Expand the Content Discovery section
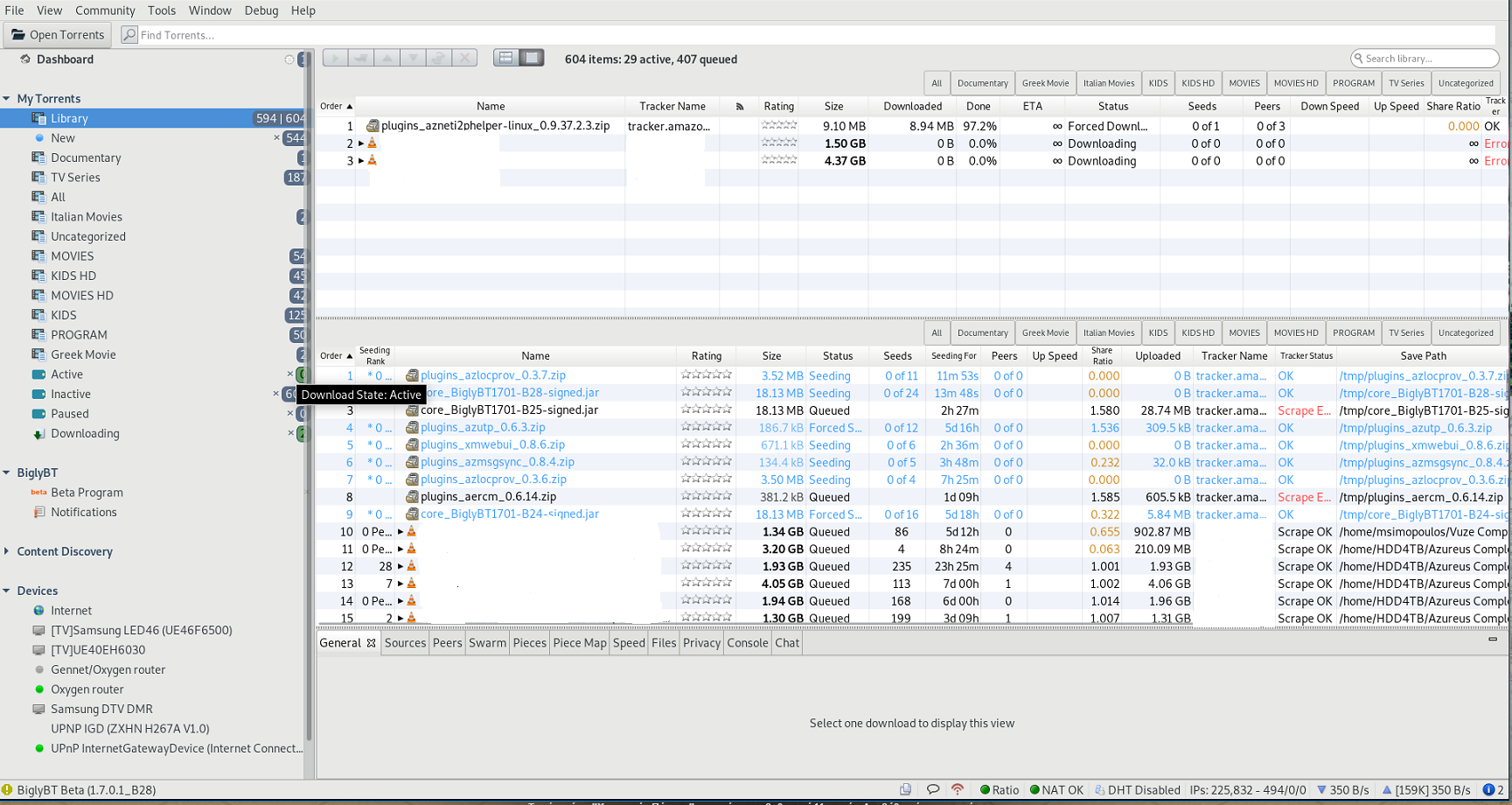This screenshot has height=805, width=1512. pyautogui.click(x=7, y=551)
